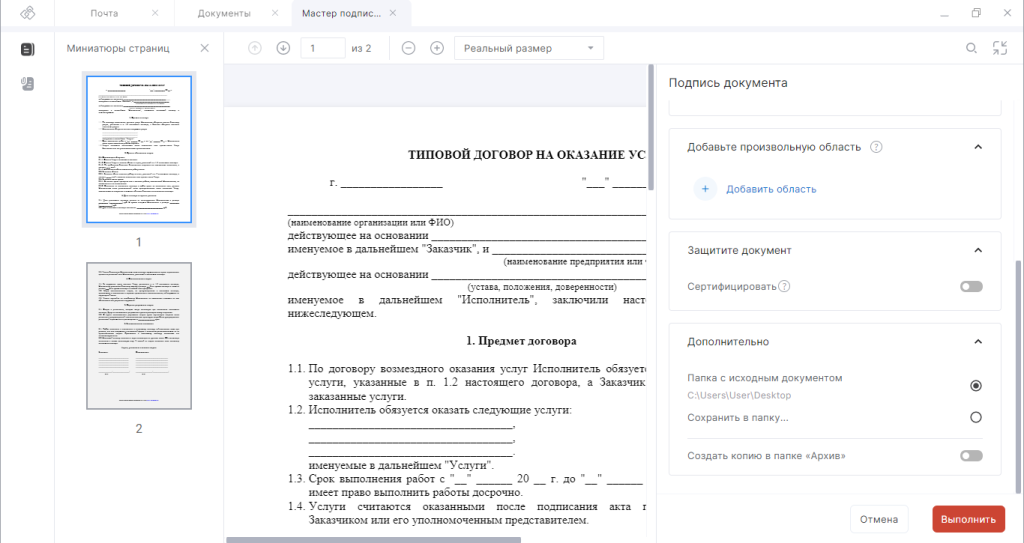Open the signatures panel sidebar icon
This screenshot has height=543, width=1024.
point(27,84)
